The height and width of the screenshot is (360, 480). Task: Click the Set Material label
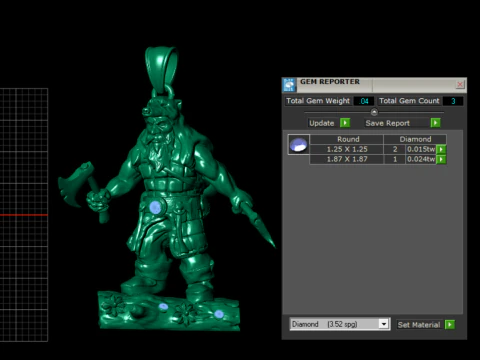click(419, 325)
